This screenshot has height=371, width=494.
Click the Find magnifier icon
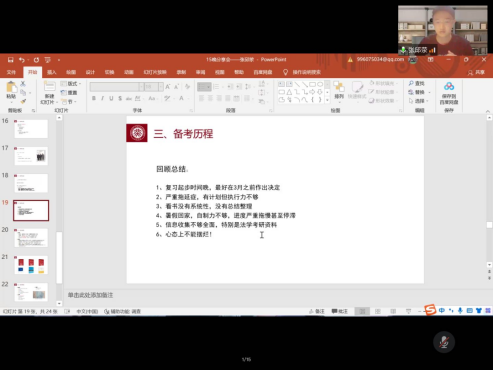click(411, 83)
